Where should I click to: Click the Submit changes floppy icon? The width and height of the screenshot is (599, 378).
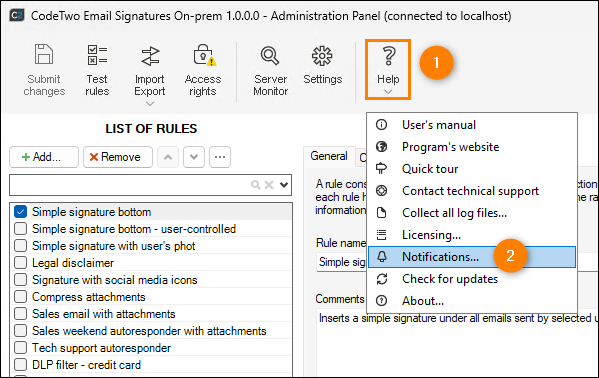(44, 54)
